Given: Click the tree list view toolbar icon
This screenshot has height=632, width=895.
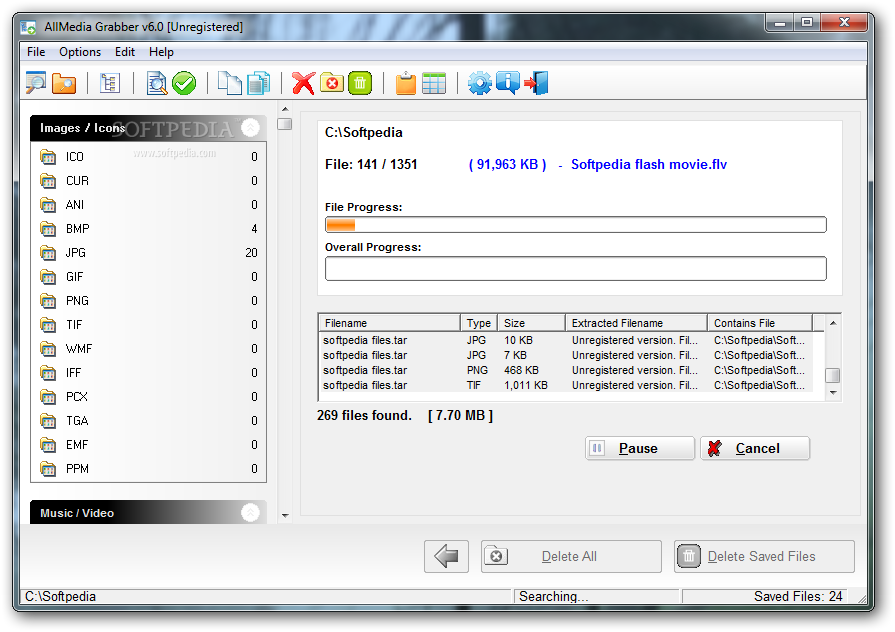Looking at the screenshot, I should pos(110,83).
